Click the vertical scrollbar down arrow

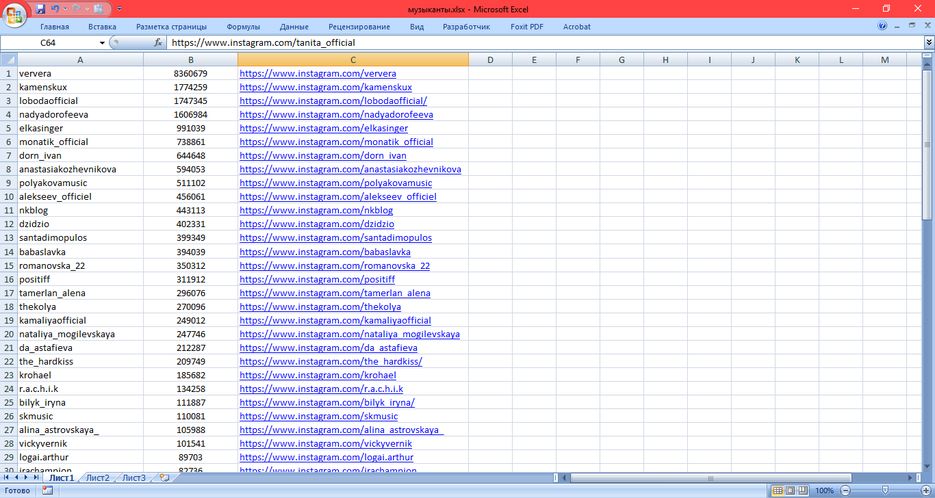click(928, 467)
